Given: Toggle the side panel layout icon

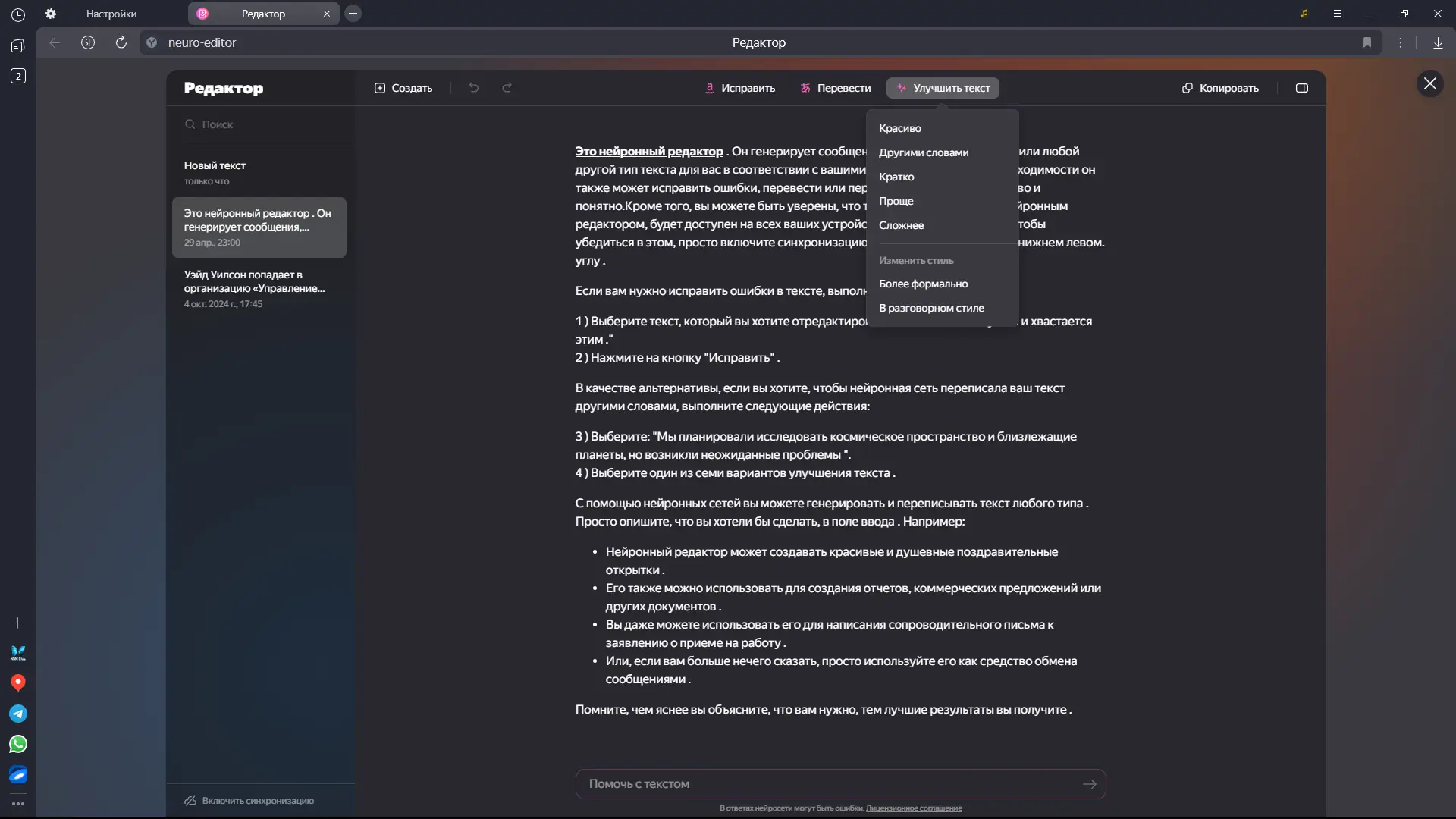Looking at the screenshot, I should 1302,88.
